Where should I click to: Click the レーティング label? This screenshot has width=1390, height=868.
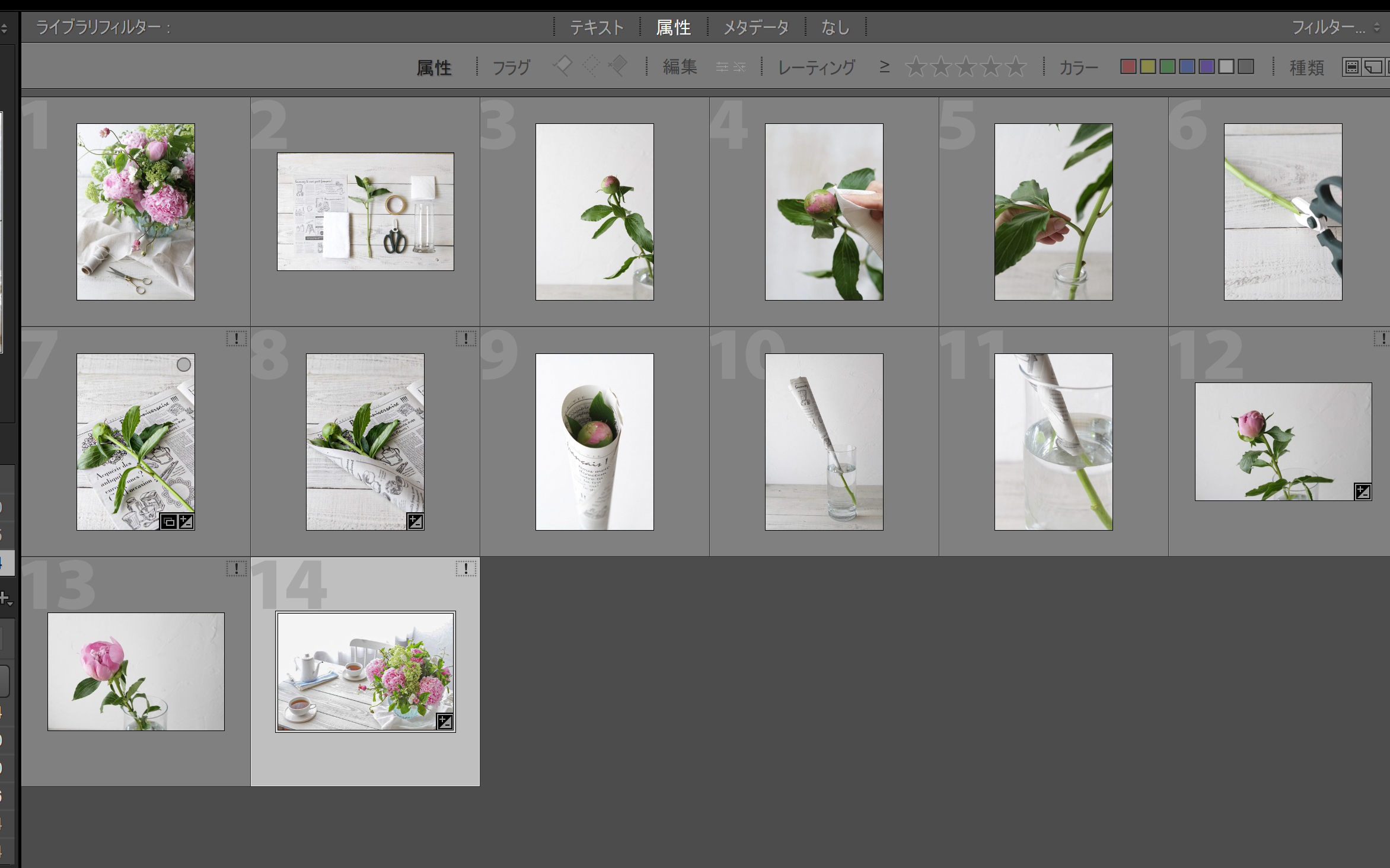point(817,67)
